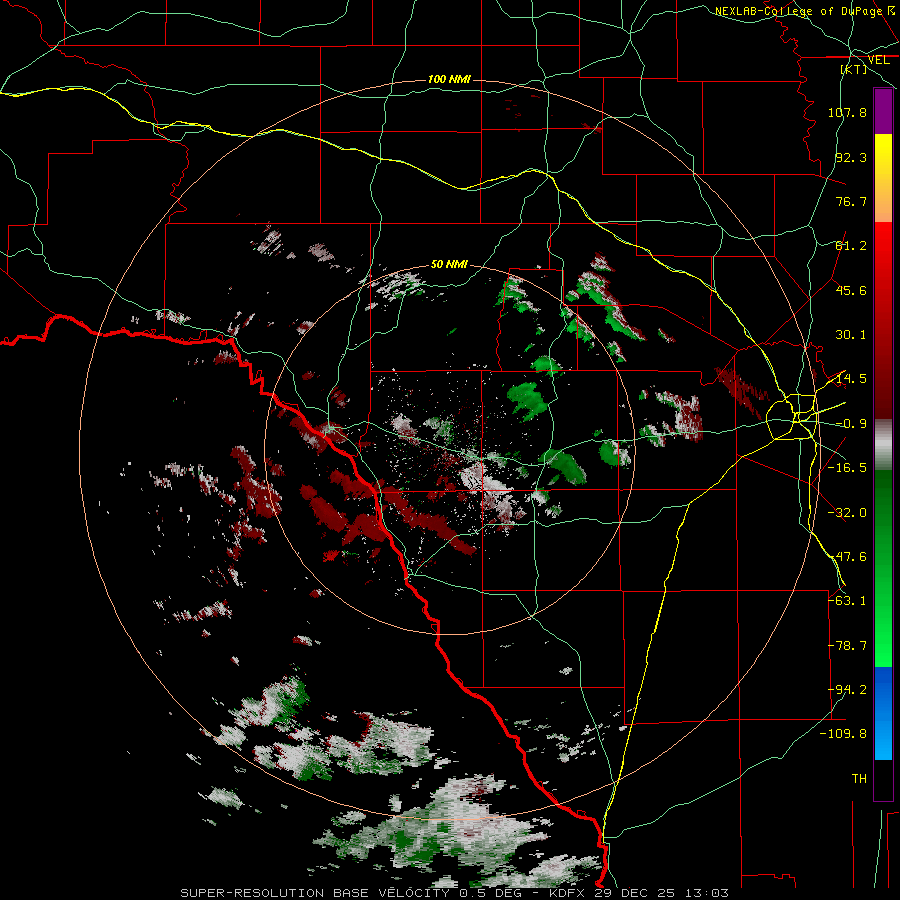Click the 30.1 legend value
This screenshot has width=900, height=900.
click(x=851, y=335)
